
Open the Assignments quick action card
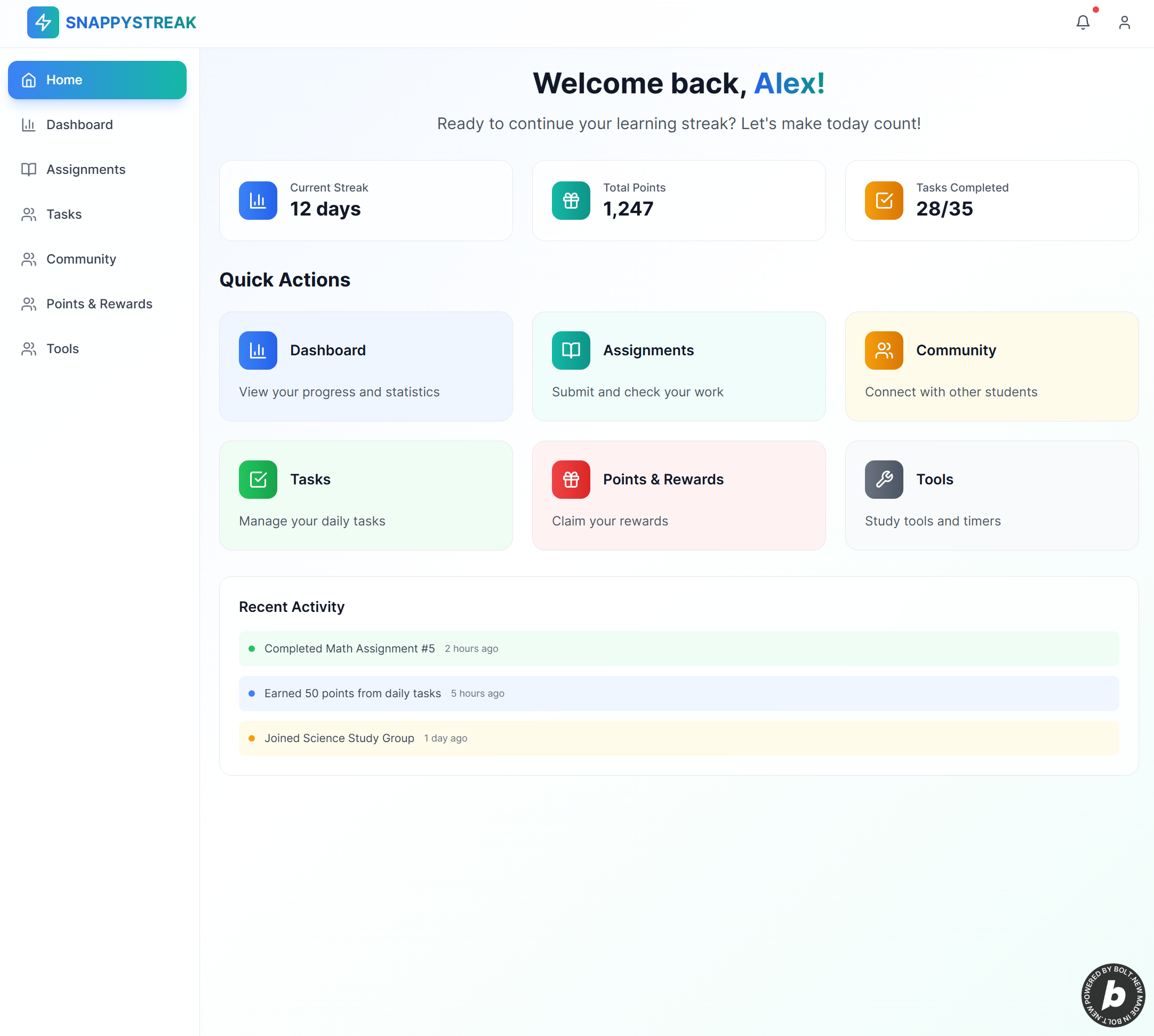678,366
